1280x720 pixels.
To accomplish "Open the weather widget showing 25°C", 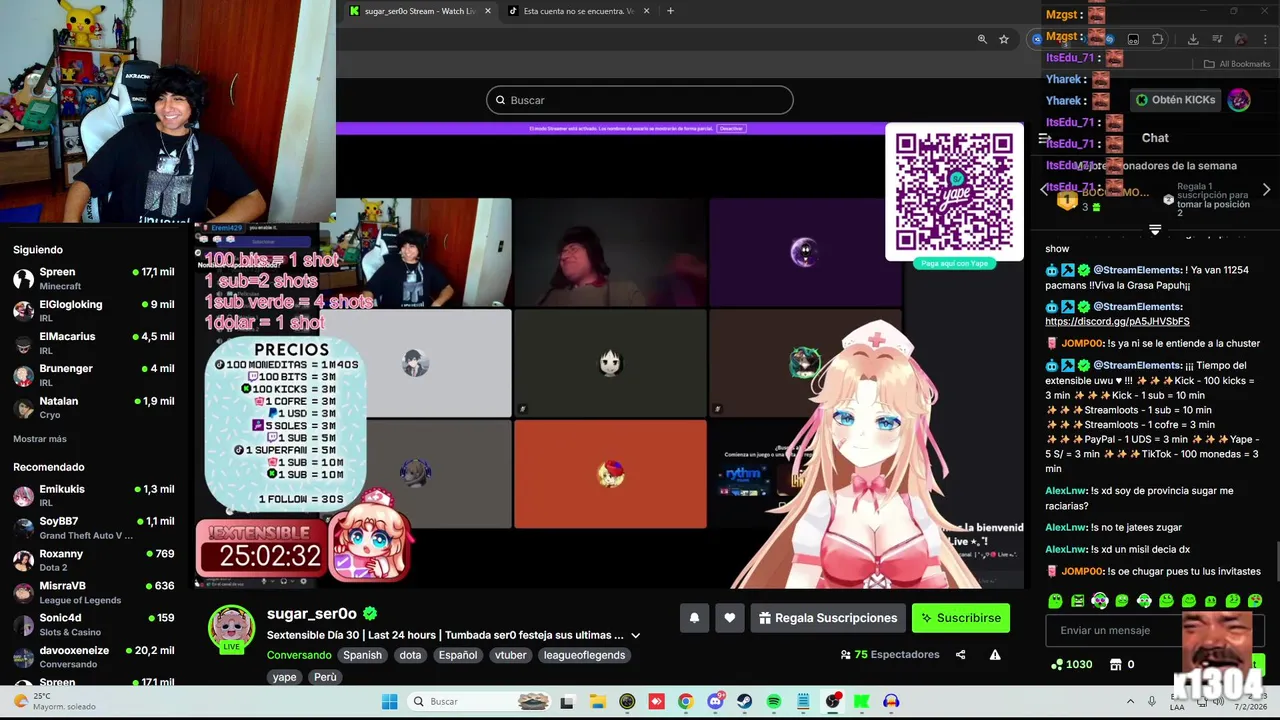I will (x=55, y=701).
